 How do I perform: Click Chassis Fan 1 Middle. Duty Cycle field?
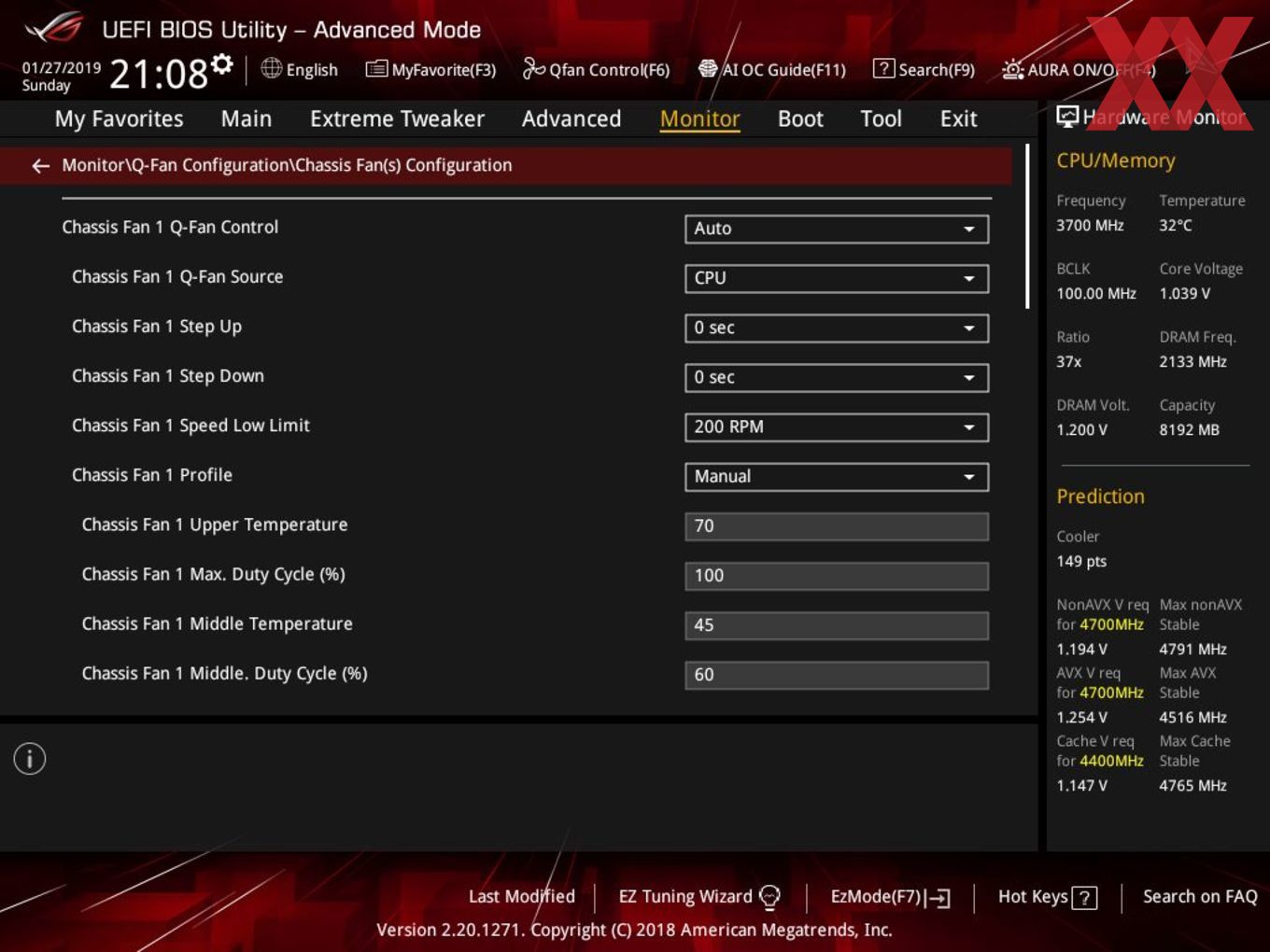[837, 674]
